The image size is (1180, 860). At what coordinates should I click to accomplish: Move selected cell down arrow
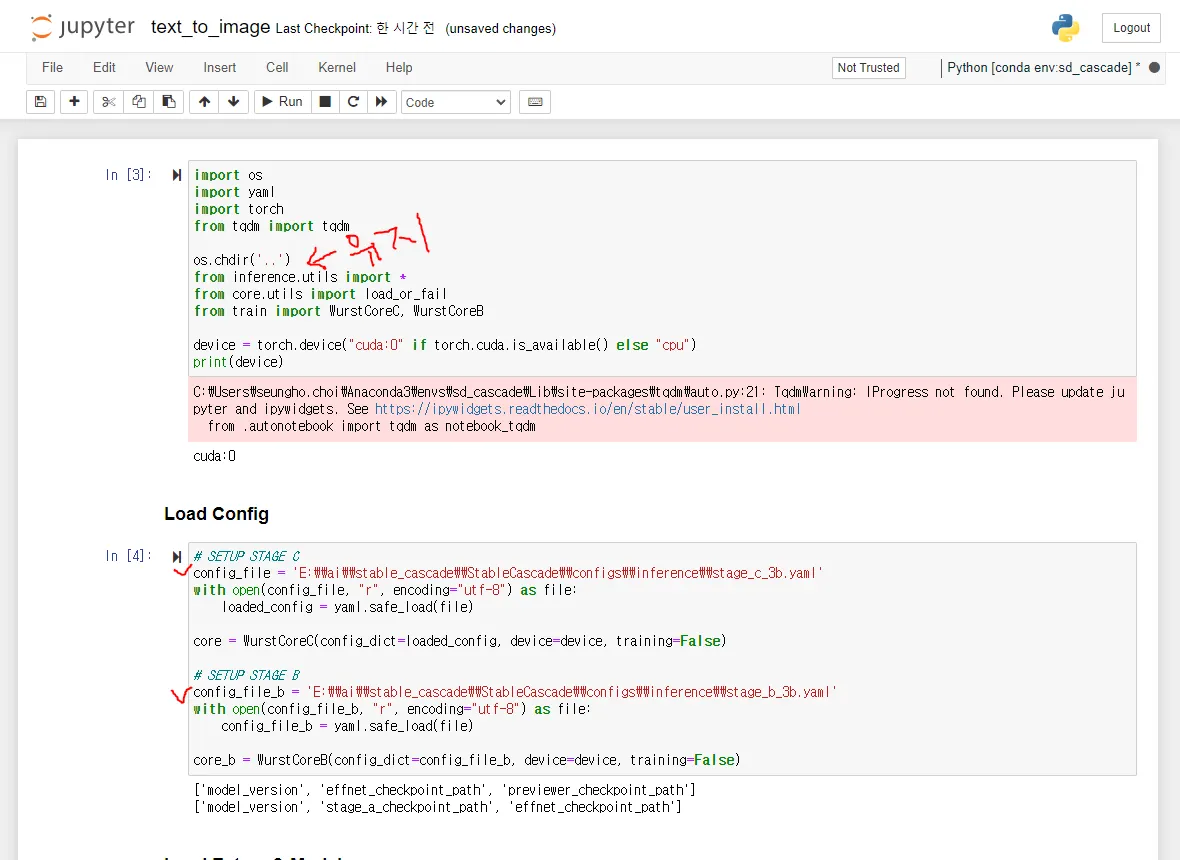tap(233, 102)
